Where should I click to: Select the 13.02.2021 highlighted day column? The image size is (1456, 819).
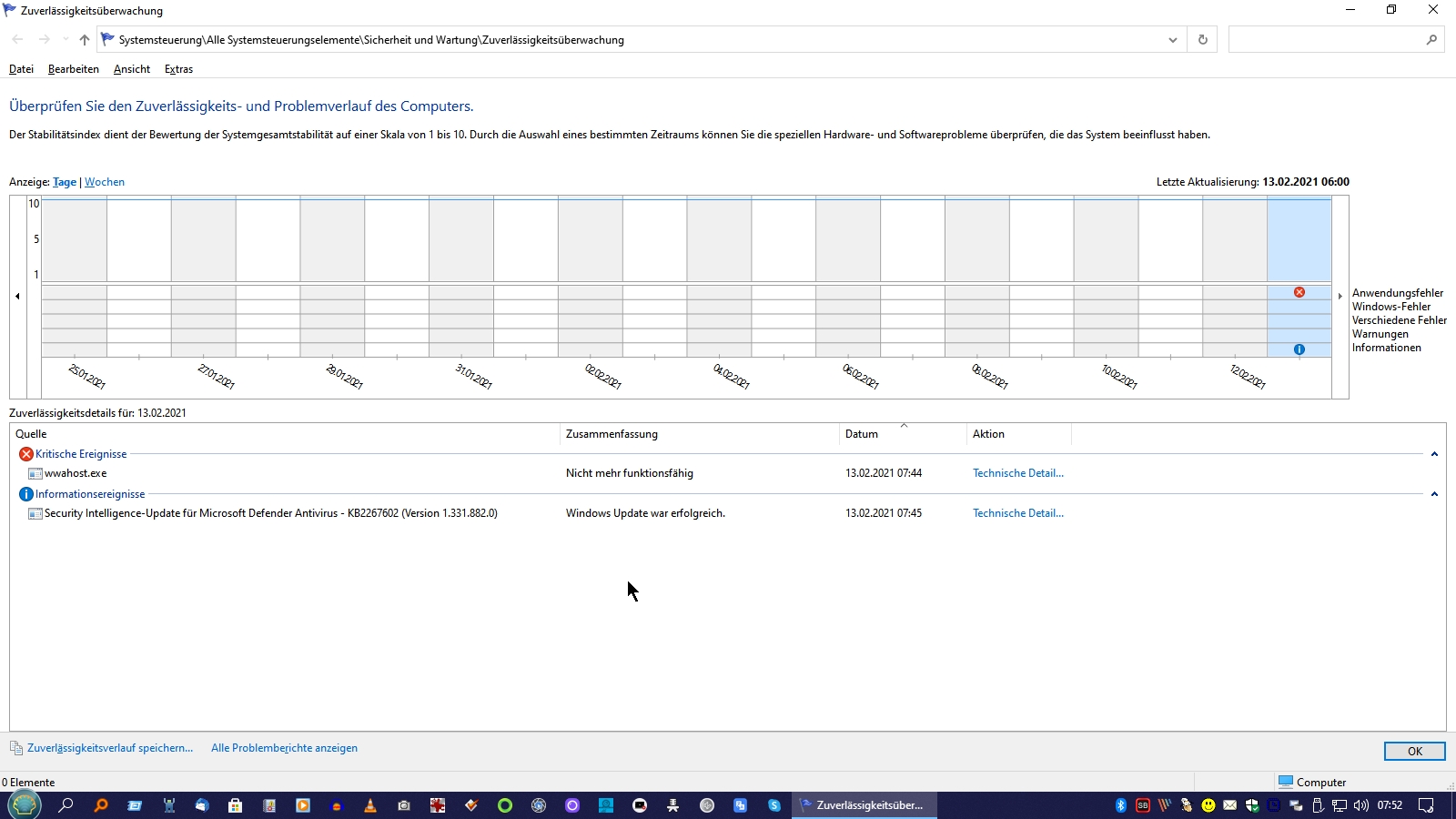tap(1299, 277)
